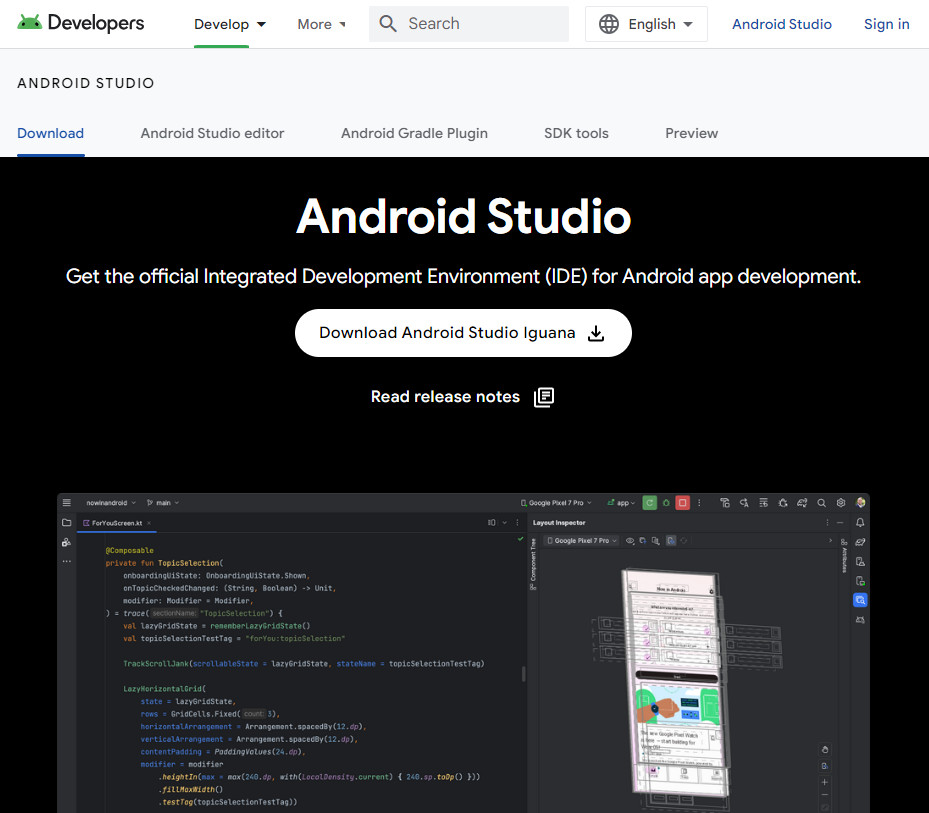Go to the SDK tools tab
Viewport: 929px width, 813px height.
[x=576, y=133]
